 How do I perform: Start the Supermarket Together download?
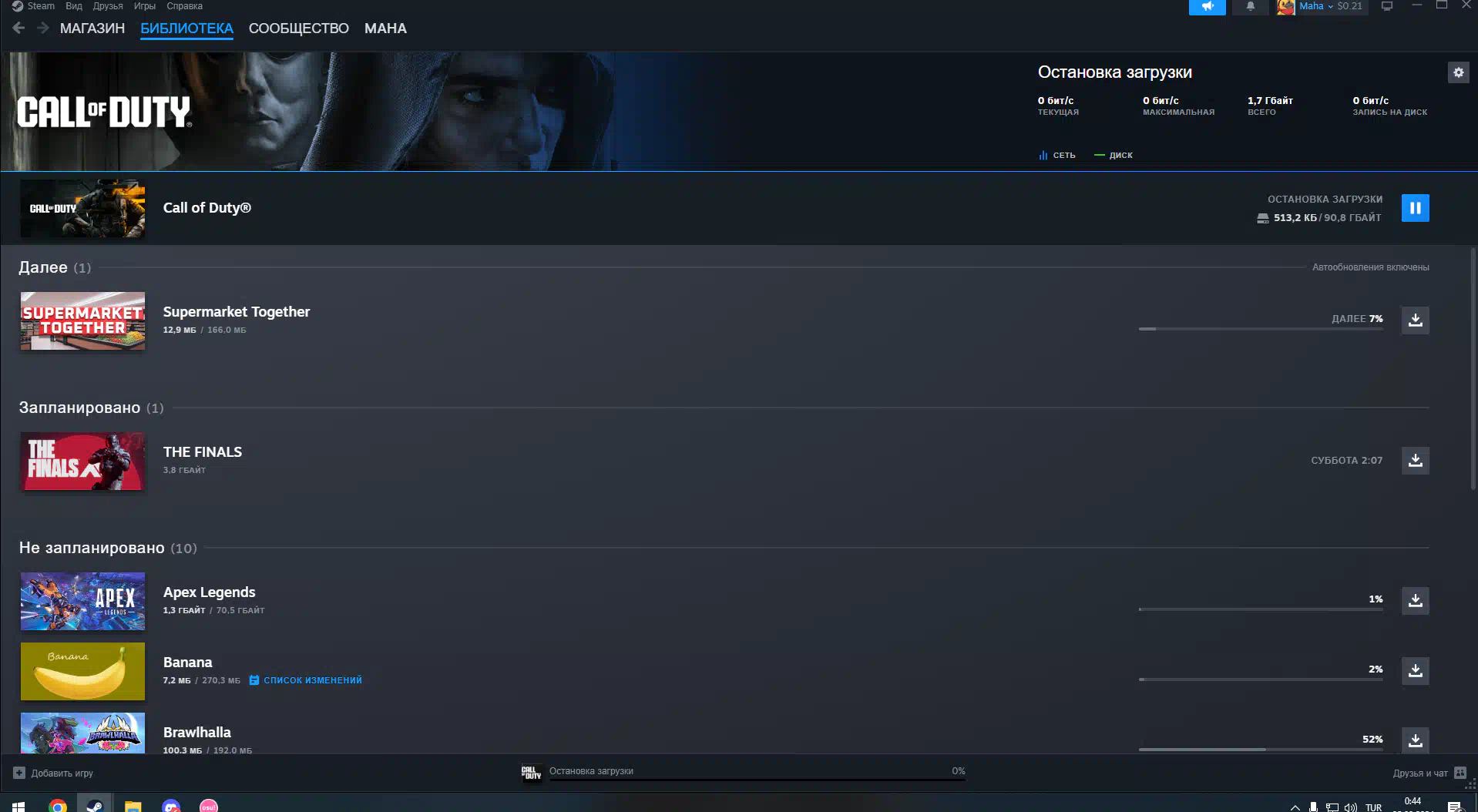pos(1415,320)
